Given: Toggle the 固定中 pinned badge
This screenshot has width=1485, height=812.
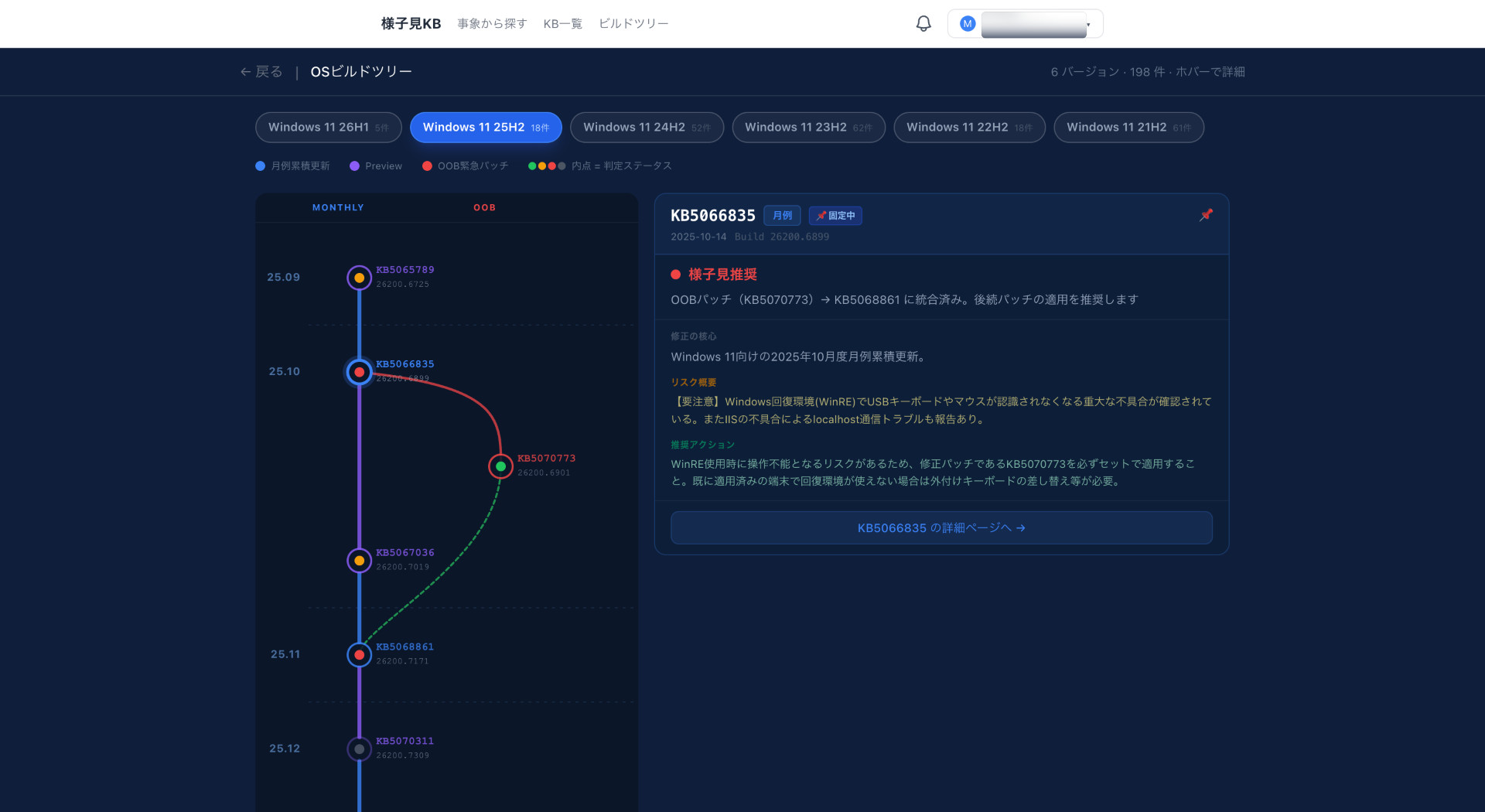Looking at the screenshot, I should coord(835,216).
